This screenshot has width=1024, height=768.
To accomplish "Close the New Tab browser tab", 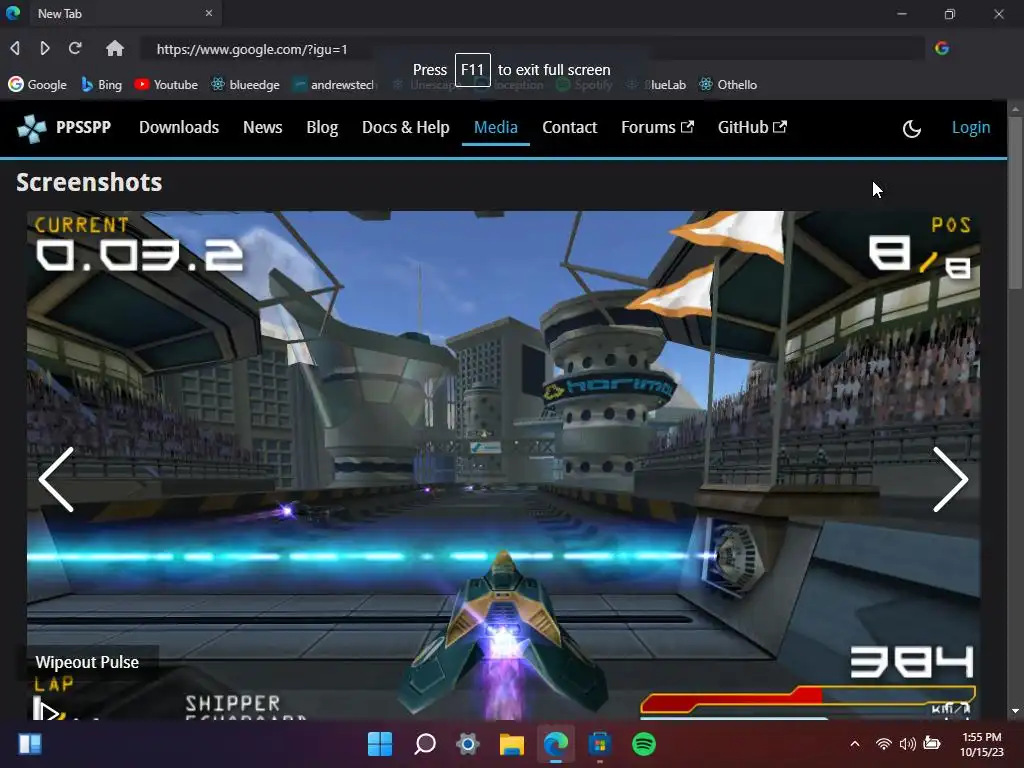I will 209,13.
